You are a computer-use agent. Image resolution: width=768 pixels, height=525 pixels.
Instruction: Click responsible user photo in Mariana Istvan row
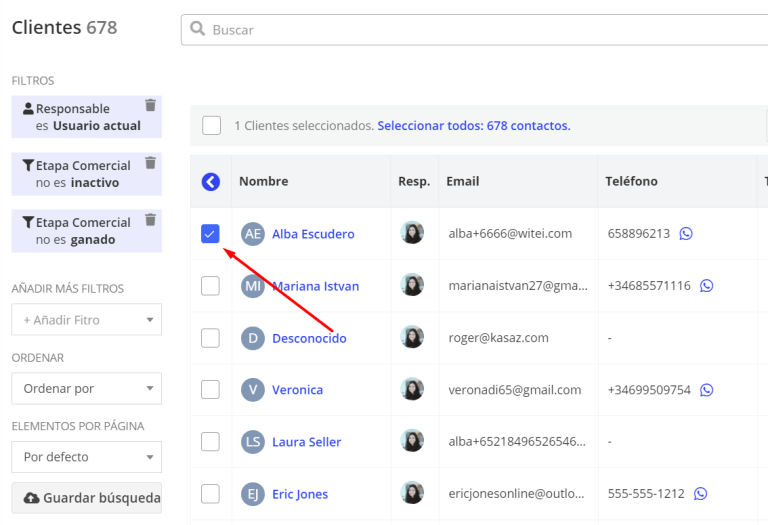[x=412, y=285]
